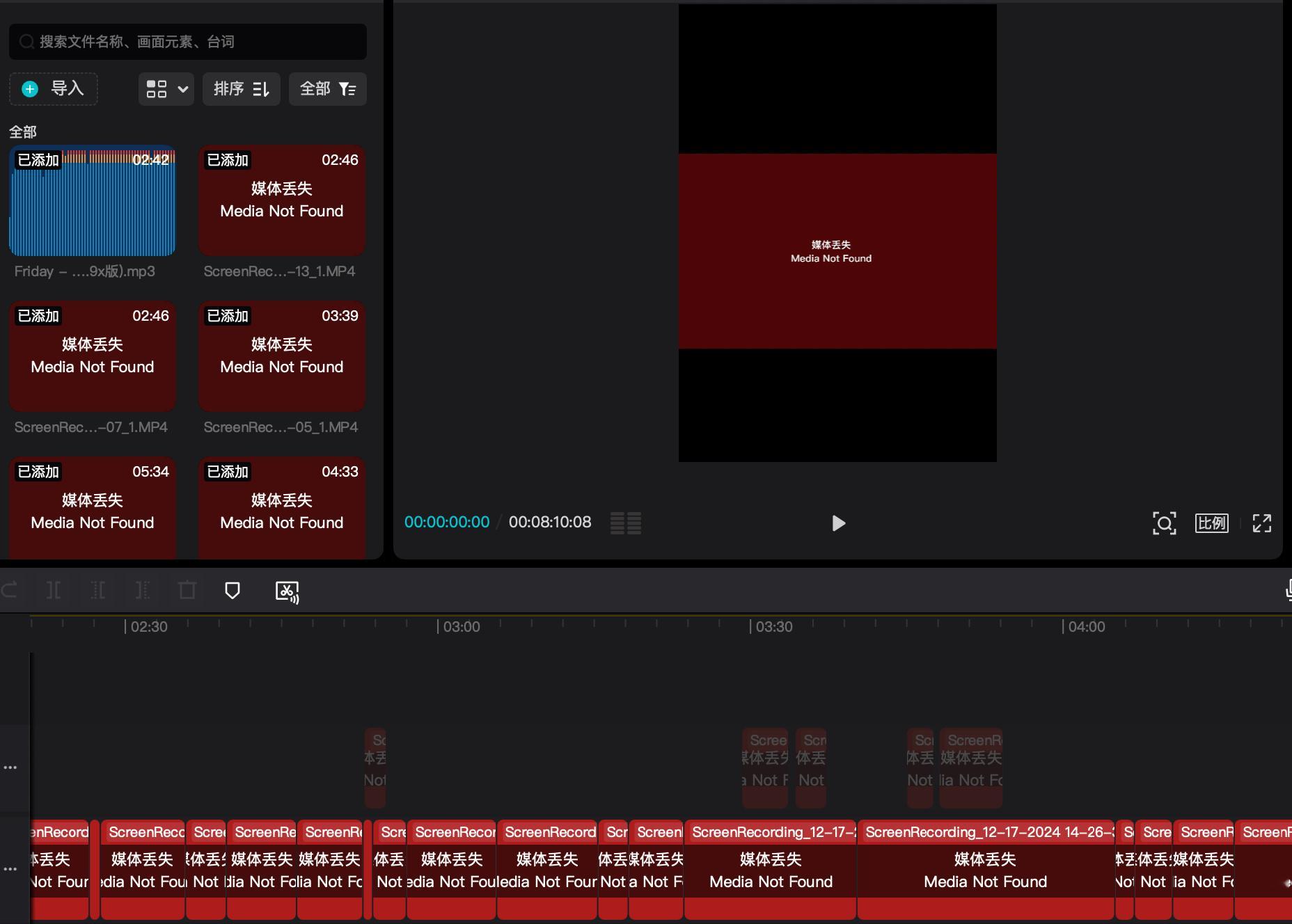Switch the preview to fullscreen
Viewport: 1292px width, 924px height.
pyautogui.click(x=1262, y=523)
